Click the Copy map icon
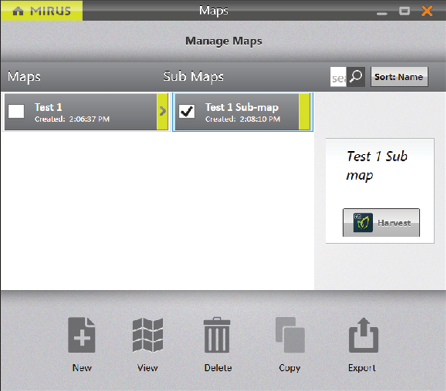Viewport: 446px width, 391px height. [290, 335]
